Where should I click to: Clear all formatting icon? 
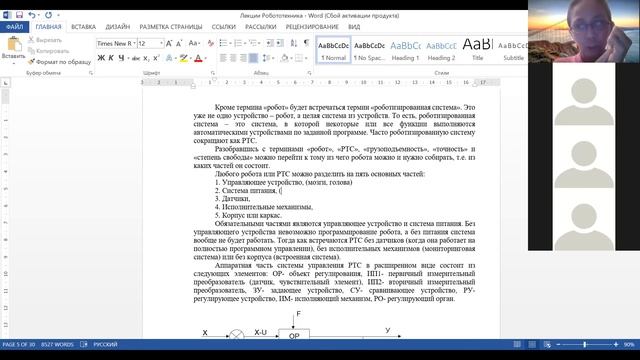pos(211,43)
